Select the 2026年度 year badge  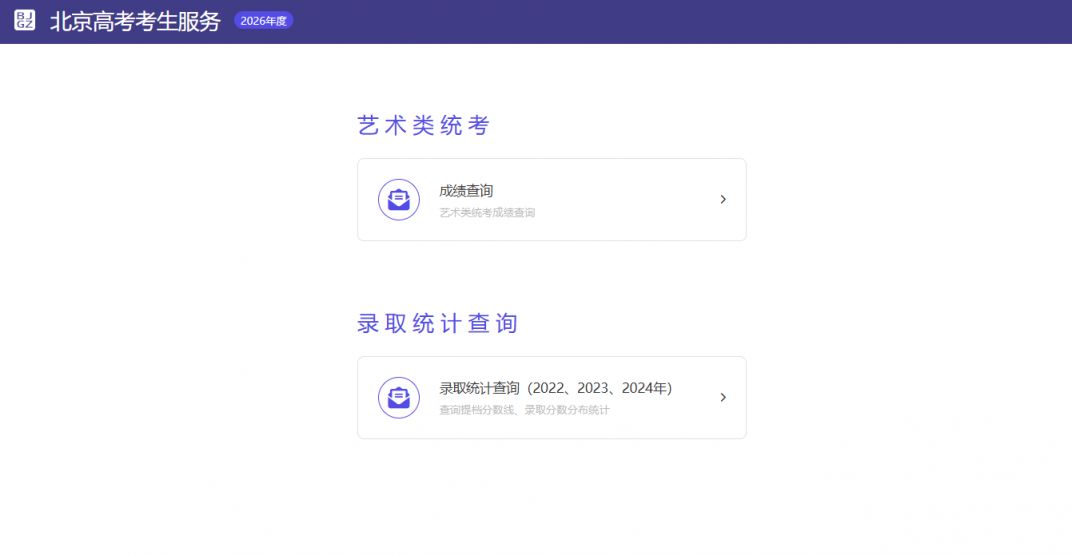263,21
